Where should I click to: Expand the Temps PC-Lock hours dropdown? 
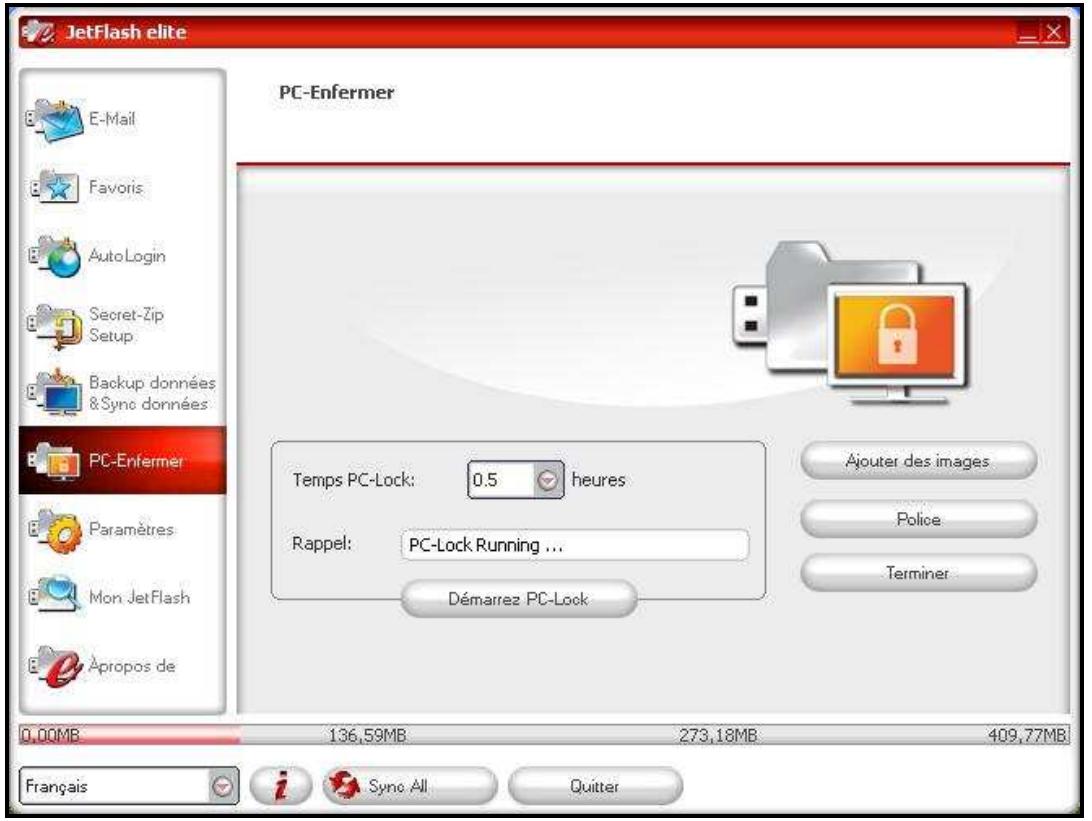(x=548, y=480)
